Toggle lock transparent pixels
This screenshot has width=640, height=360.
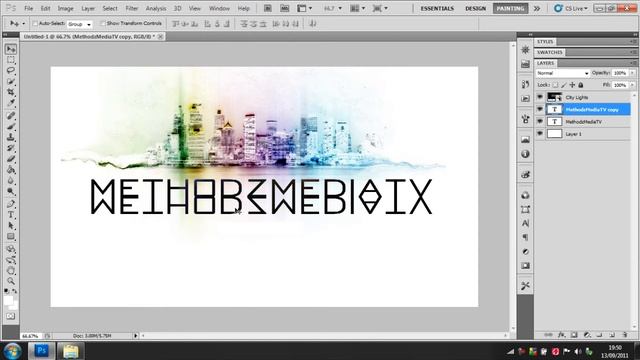point(555,85)
